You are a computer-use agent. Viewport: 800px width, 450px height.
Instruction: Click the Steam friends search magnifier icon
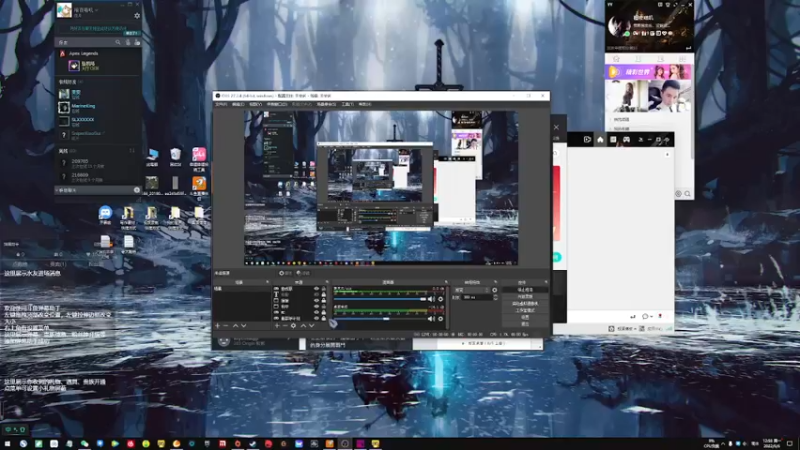pyautogui.click(x=117, y=42)
